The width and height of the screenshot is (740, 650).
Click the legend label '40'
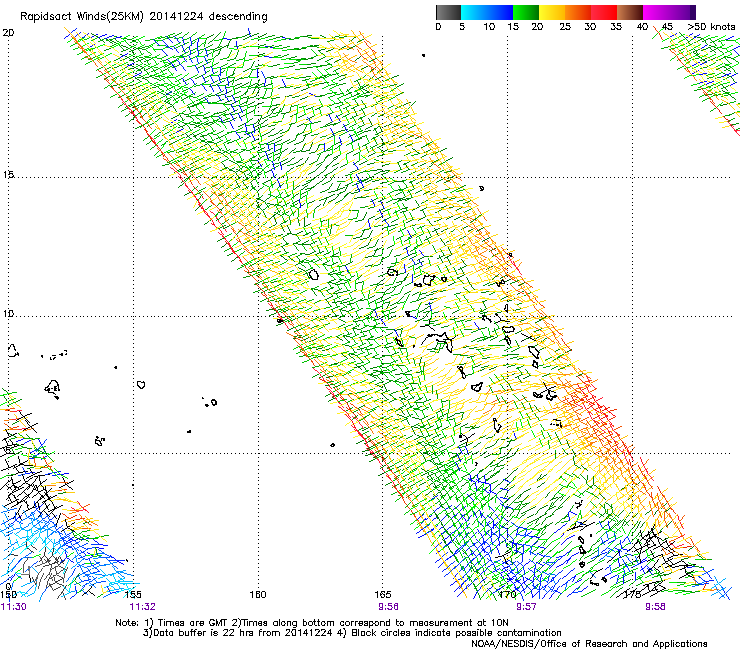[x=642, y=27]
